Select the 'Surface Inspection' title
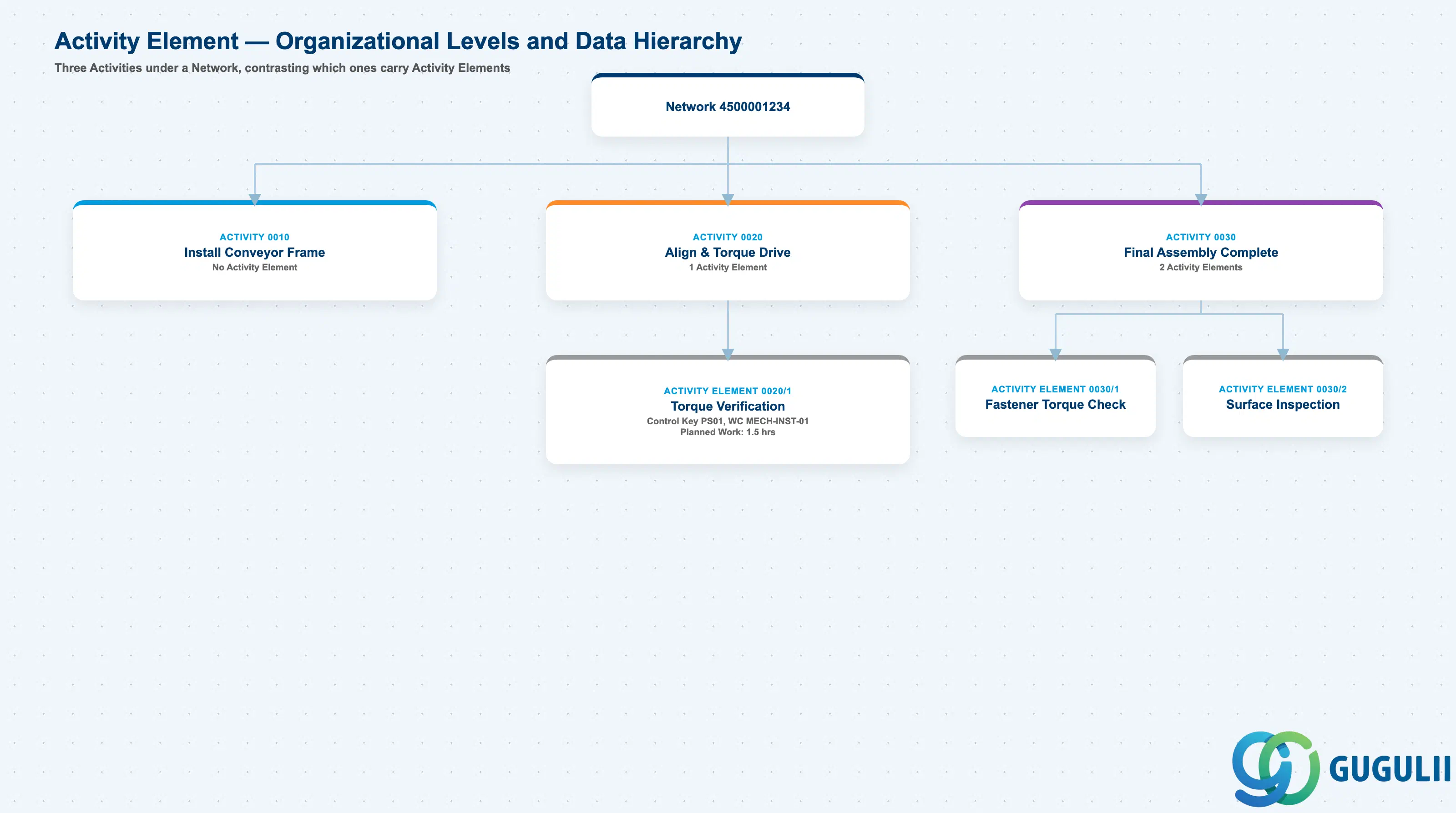The width and height of the screenshot is (1456, 813). [1283, 404]
